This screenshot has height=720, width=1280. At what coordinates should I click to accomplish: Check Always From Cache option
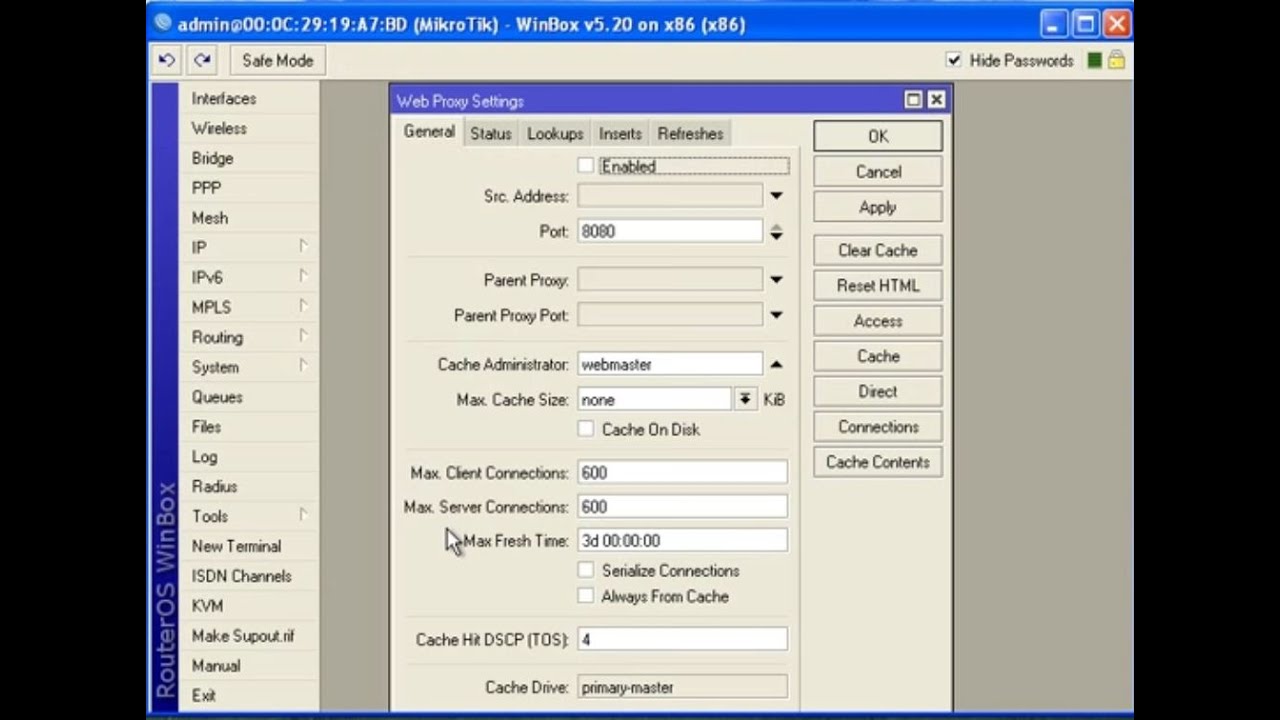point(586,596)
